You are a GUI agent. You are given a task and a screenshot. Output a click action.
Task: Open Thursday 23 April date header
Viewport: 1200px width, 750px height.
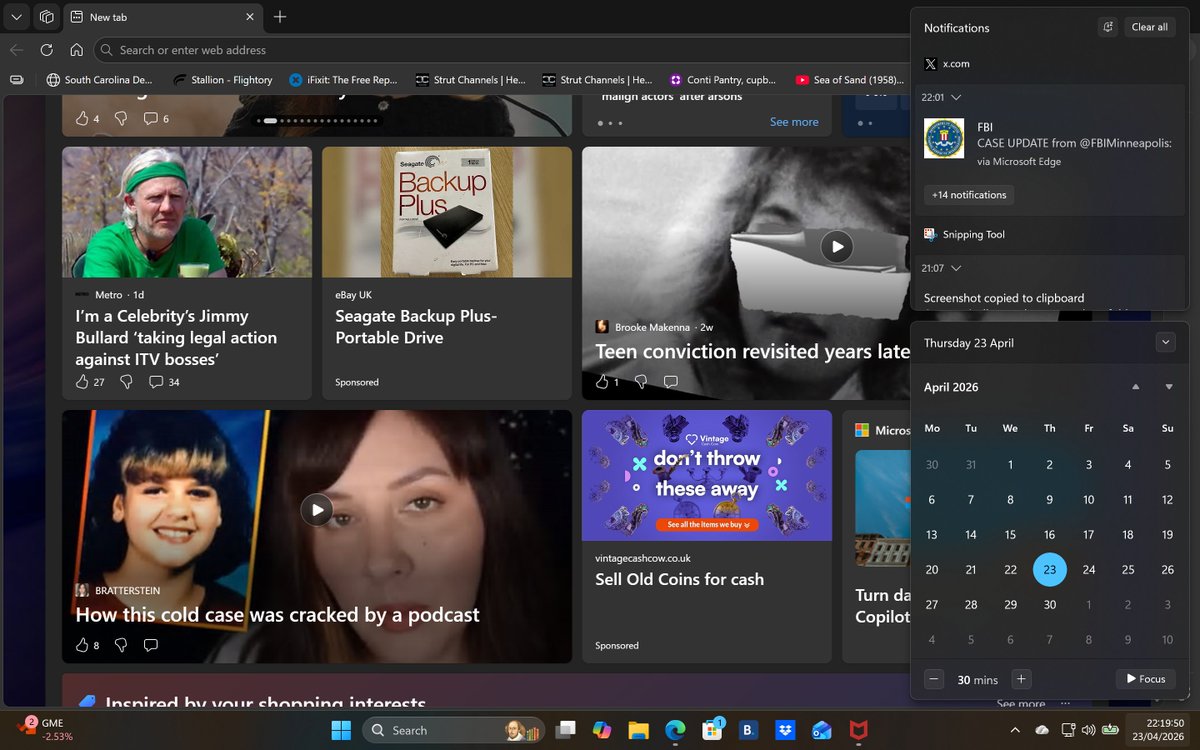[x=969, y=343]
